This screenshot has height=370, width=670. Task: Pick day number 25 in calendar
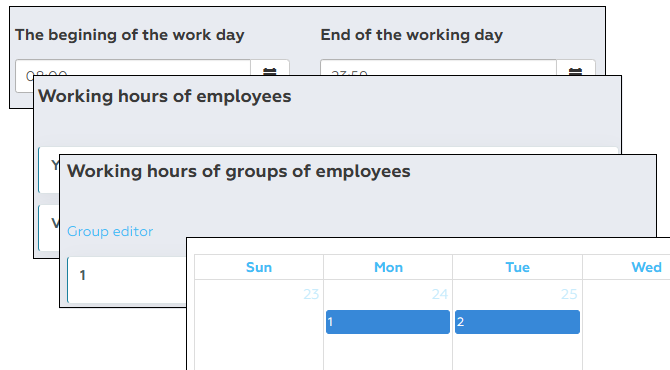click(x=569, y=294)
